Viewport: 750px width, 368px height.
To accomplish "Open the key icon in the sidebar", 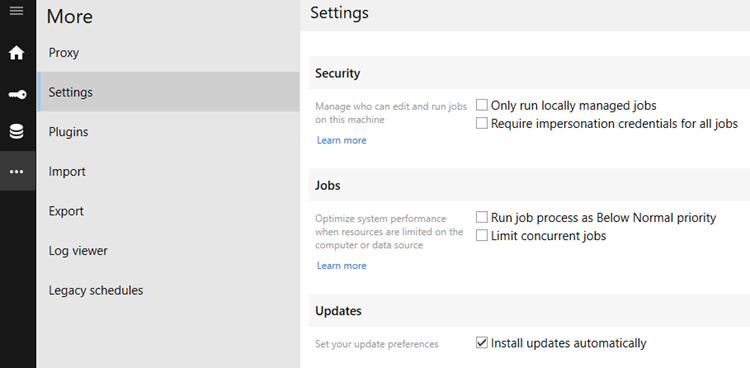I will click(x=17, y=94).
